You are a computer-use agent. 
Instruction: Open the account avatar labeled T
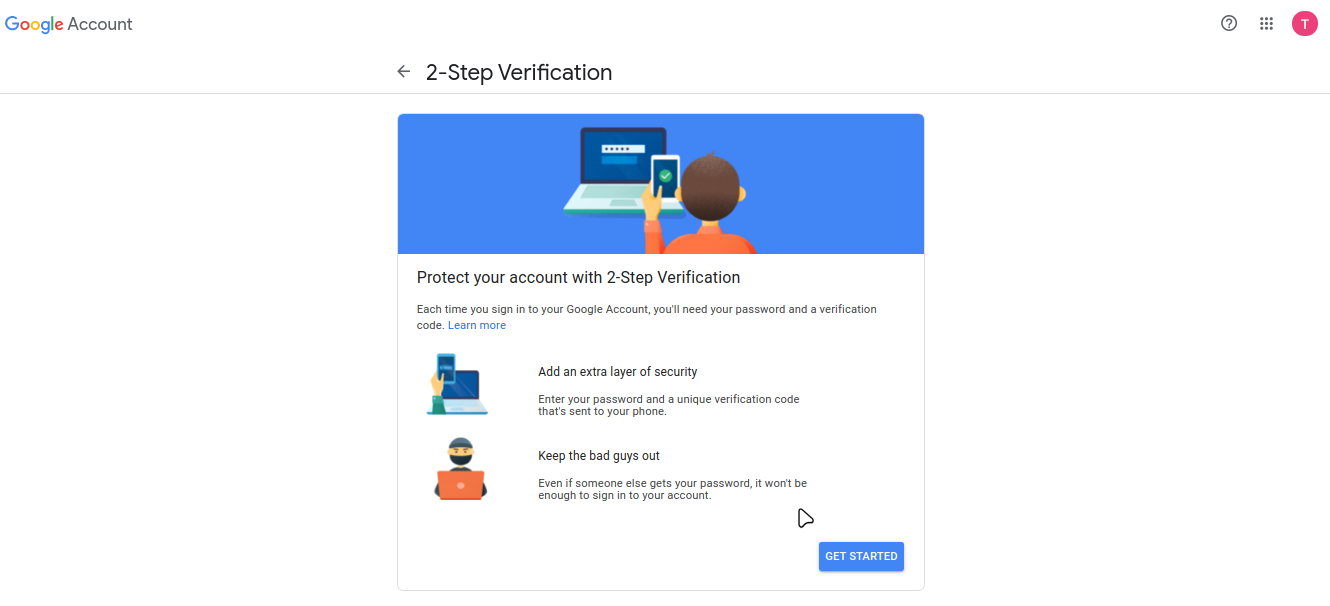[1304, 24]
